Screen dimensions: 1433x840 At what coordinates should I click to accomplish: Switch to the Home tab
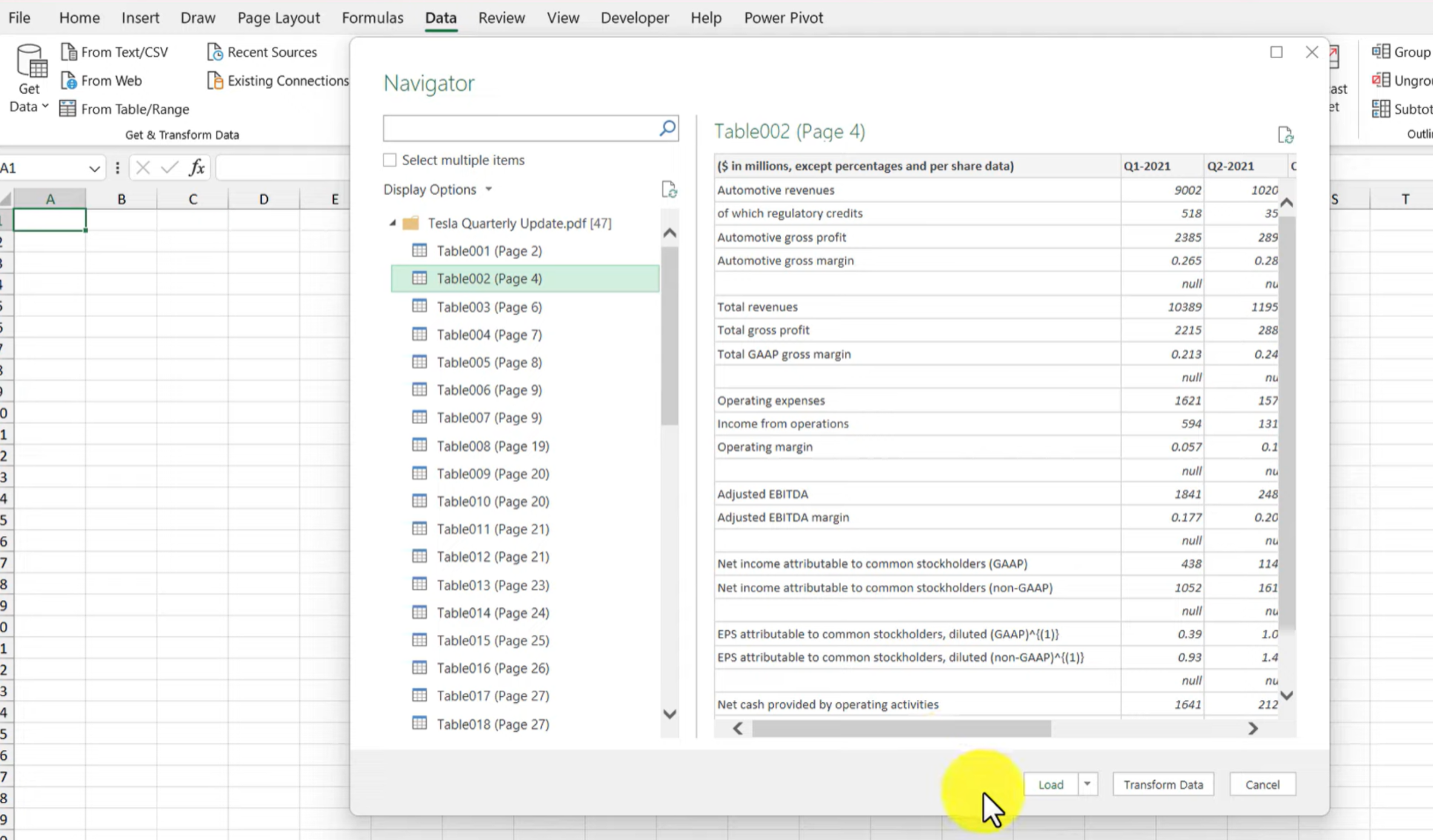click(x=79, y=18)
